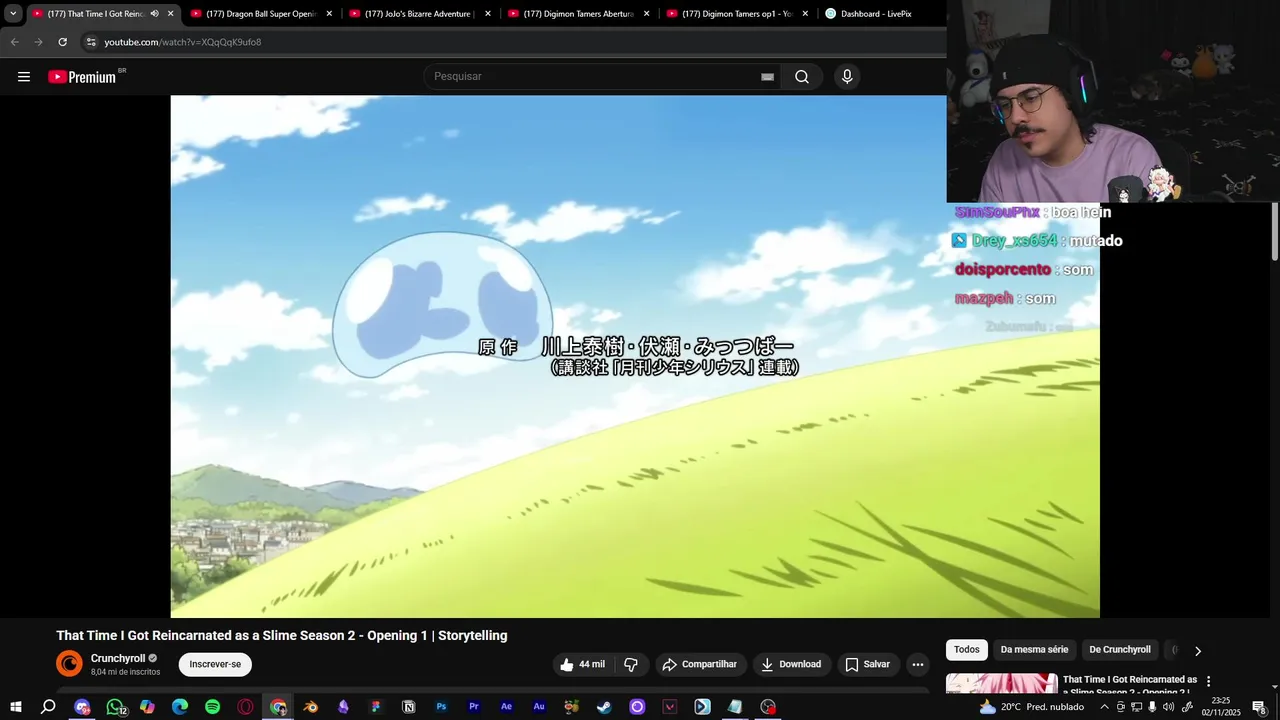Switch to JoJo's Bizarre Adventure tab
Viewport: 1280px width, 720px height.
(418, 14)
